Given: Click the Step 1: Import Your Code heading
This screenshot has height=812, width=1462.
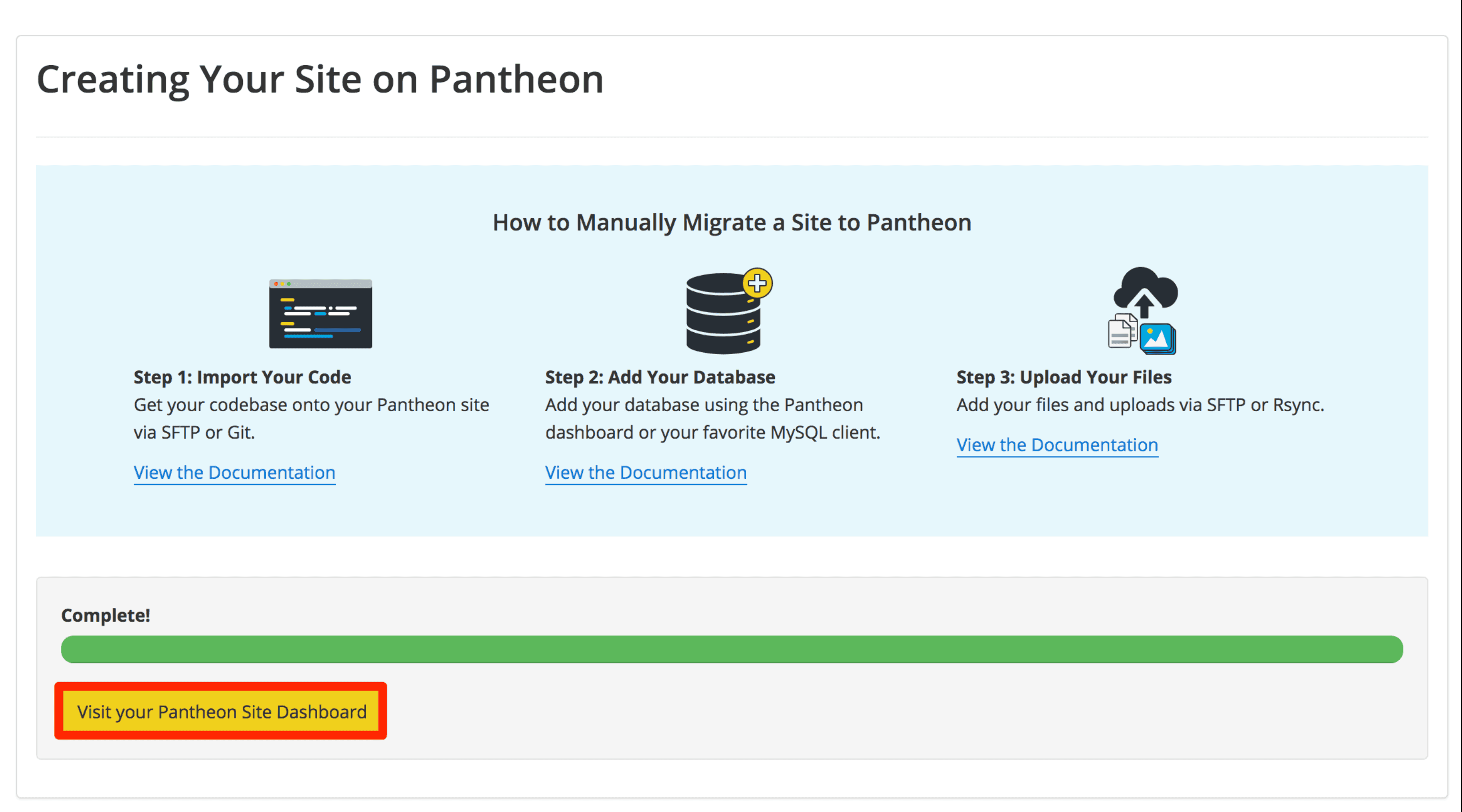Looking at the screenshot, I should pyautogui.click(x=242, y=376).
